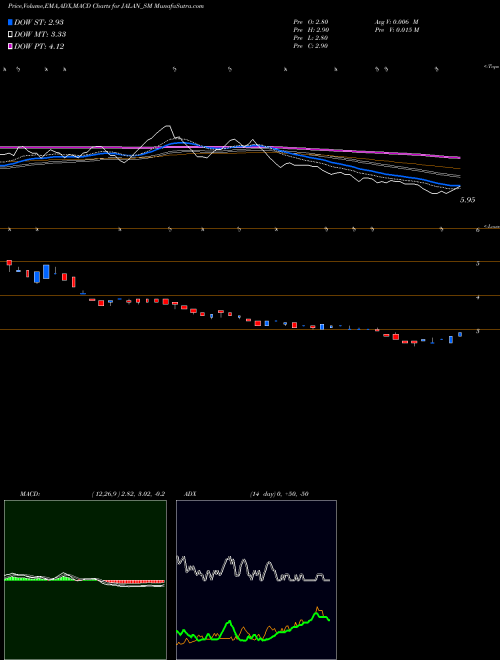Click the magenta DOW PT legend swatch
Screen dimensions: 500x660
11,47
